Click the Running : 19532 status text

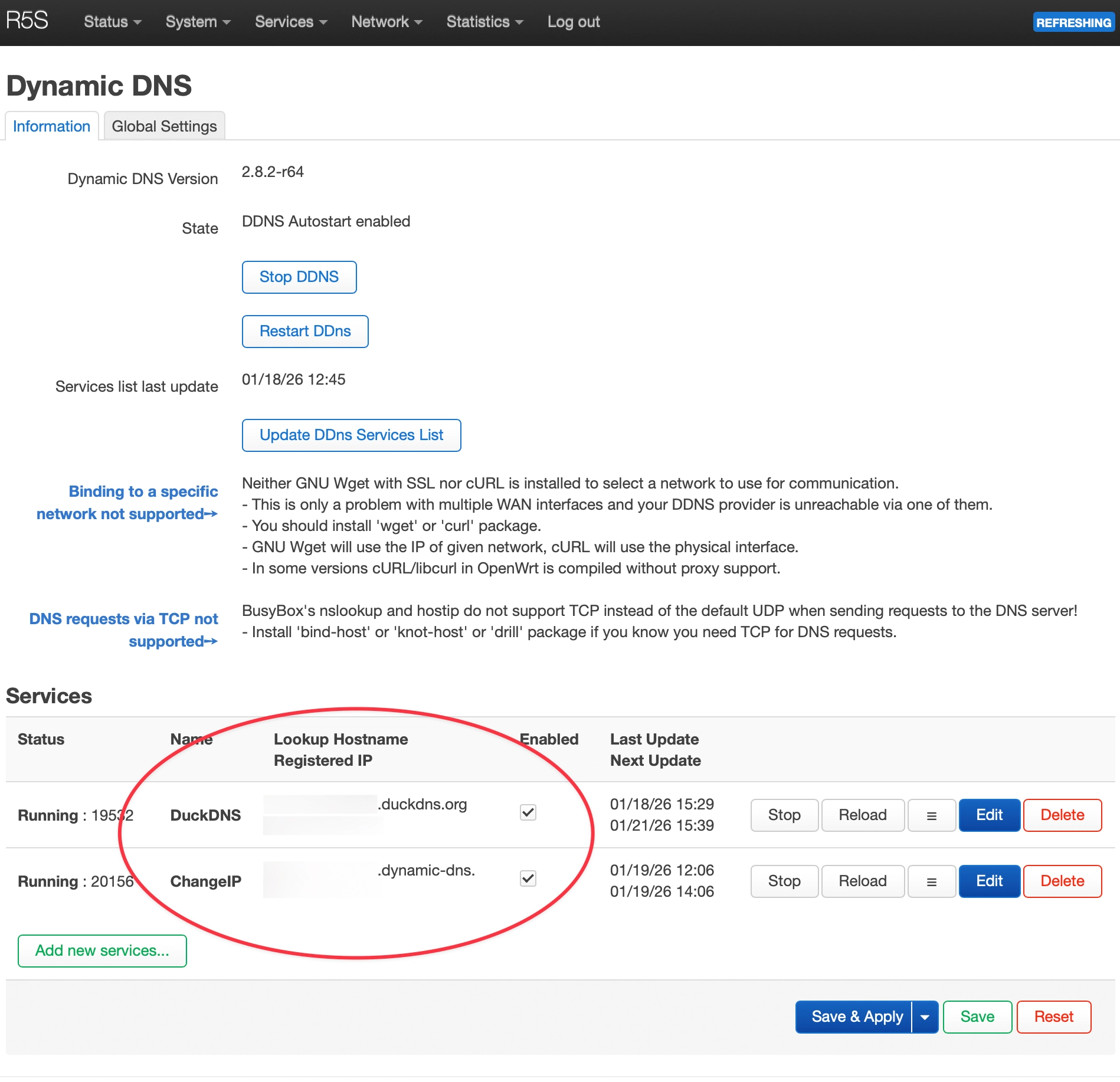(x=76, y=815)
